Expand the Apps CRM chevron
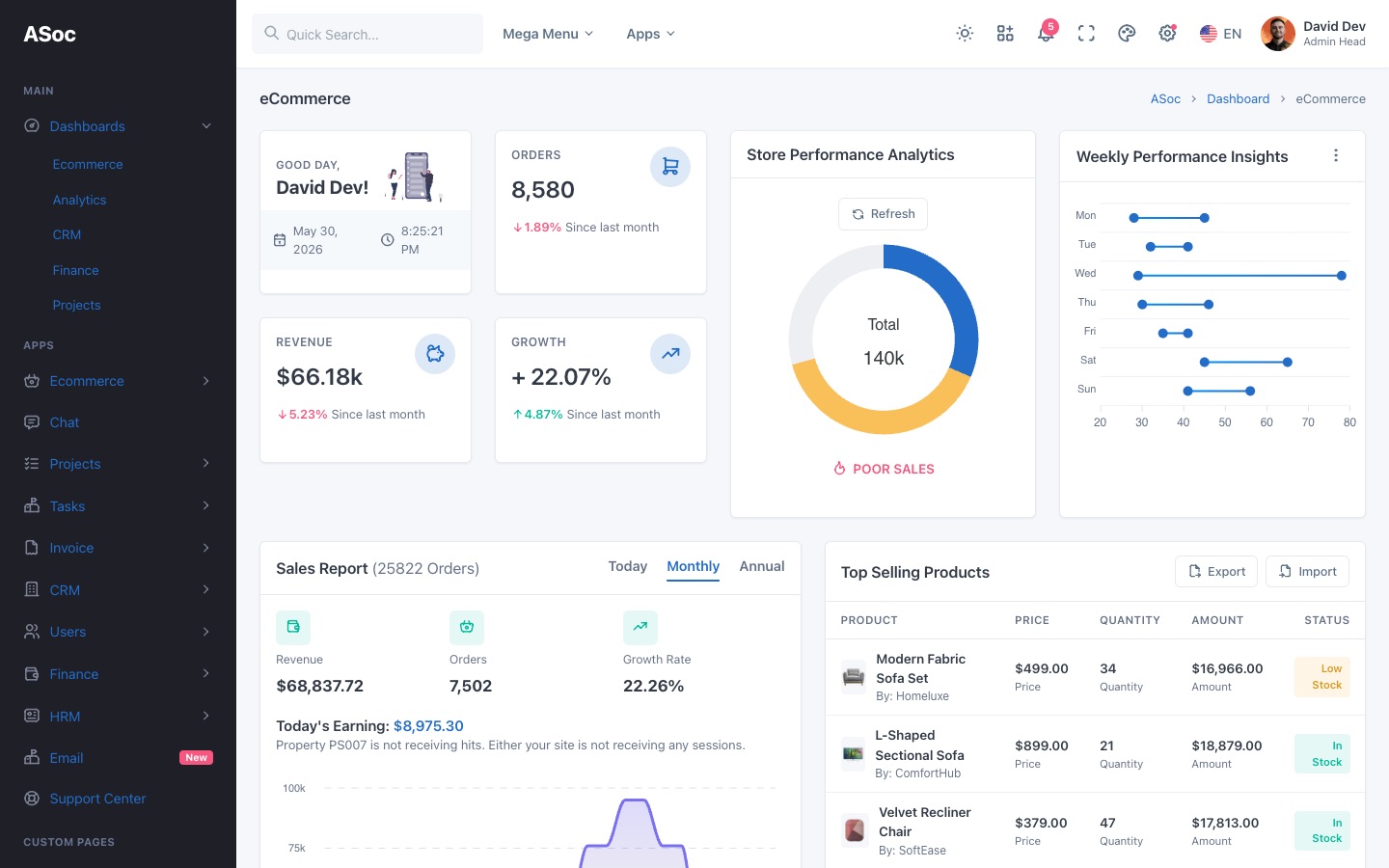The width and height of the screenshot is (1389, 868). (x=205, y=590)
